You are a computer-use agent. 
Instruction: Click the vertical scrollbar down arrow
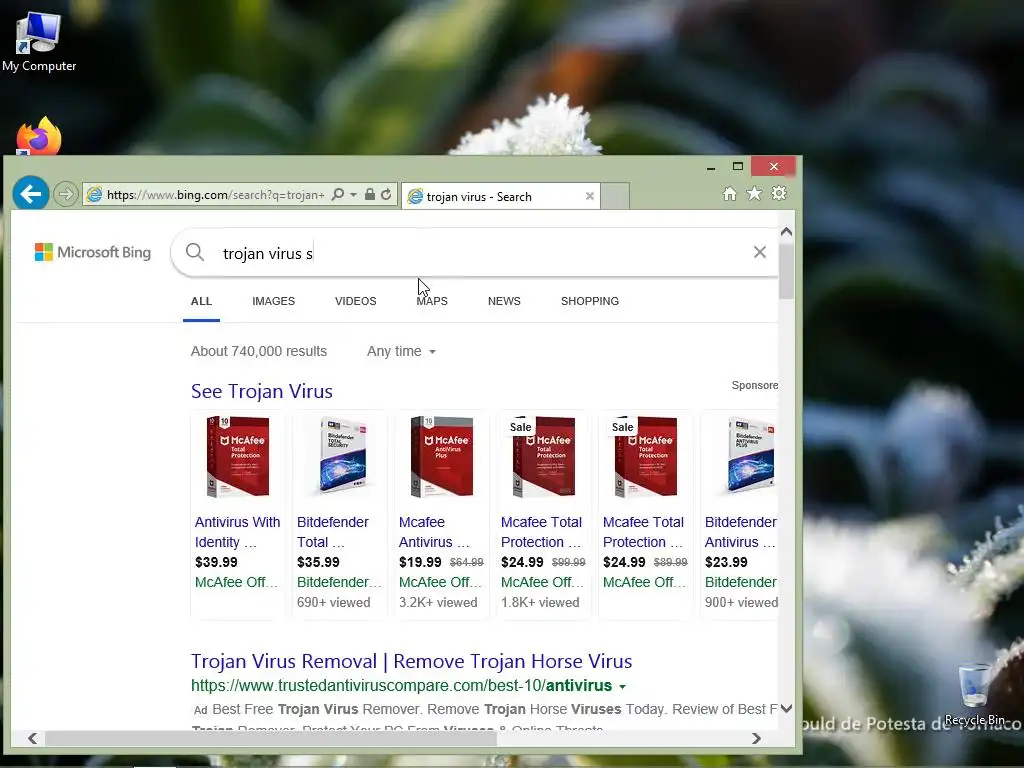coord(786,709)
